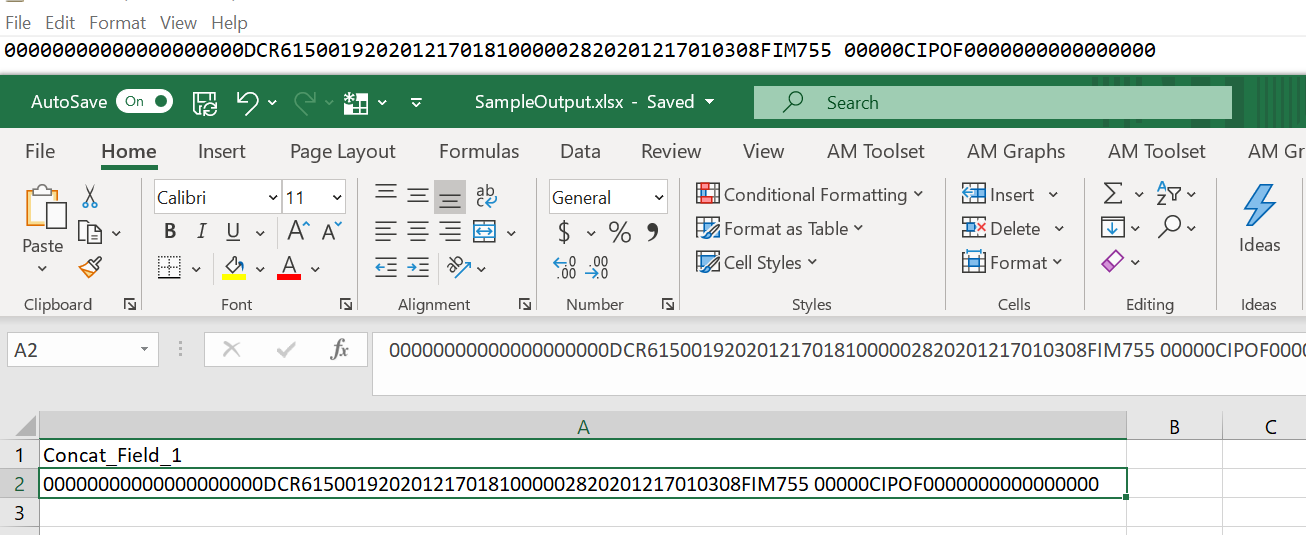Expand the General number format dropdown
The height and width of the screenshot is (535, 1306).
coord(658,198)
